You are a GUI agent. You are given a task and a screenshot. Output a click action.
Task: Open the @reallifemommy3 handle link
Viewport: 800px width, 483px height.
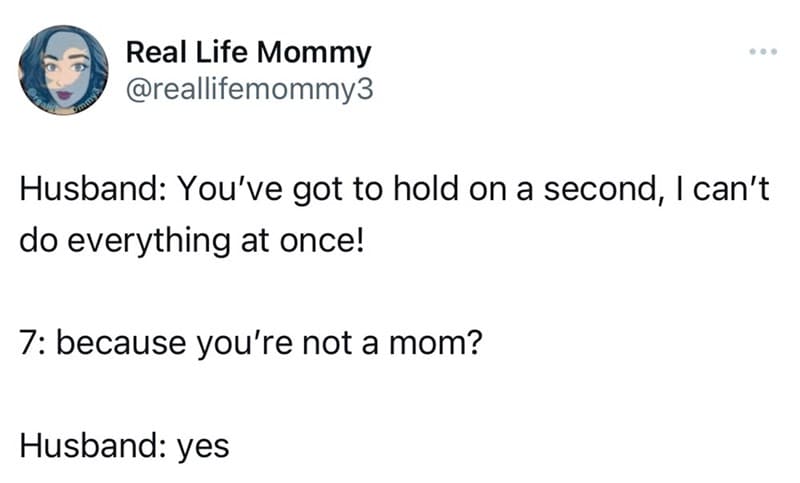(249, 89)
